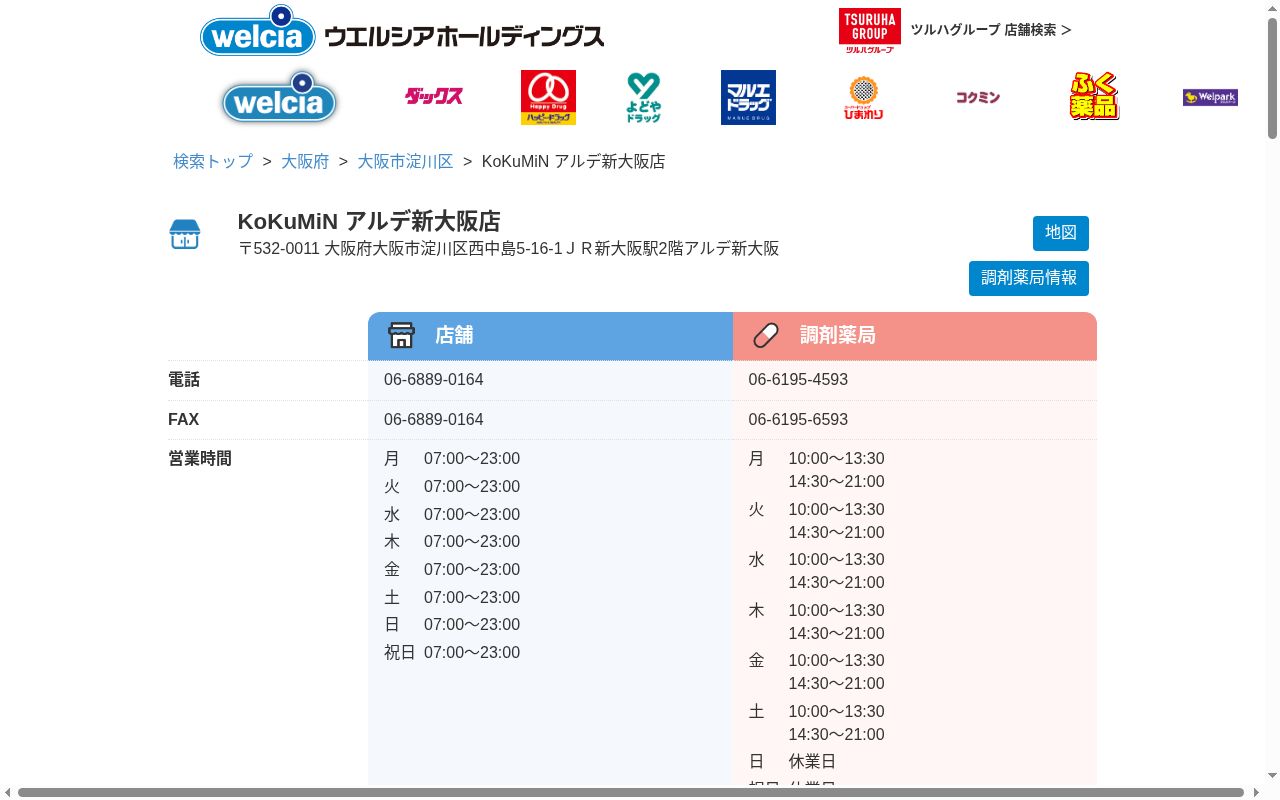This screenshot has height=800, width=1280.
Task: Select the Welpark brand logo
Action: 1210,97
